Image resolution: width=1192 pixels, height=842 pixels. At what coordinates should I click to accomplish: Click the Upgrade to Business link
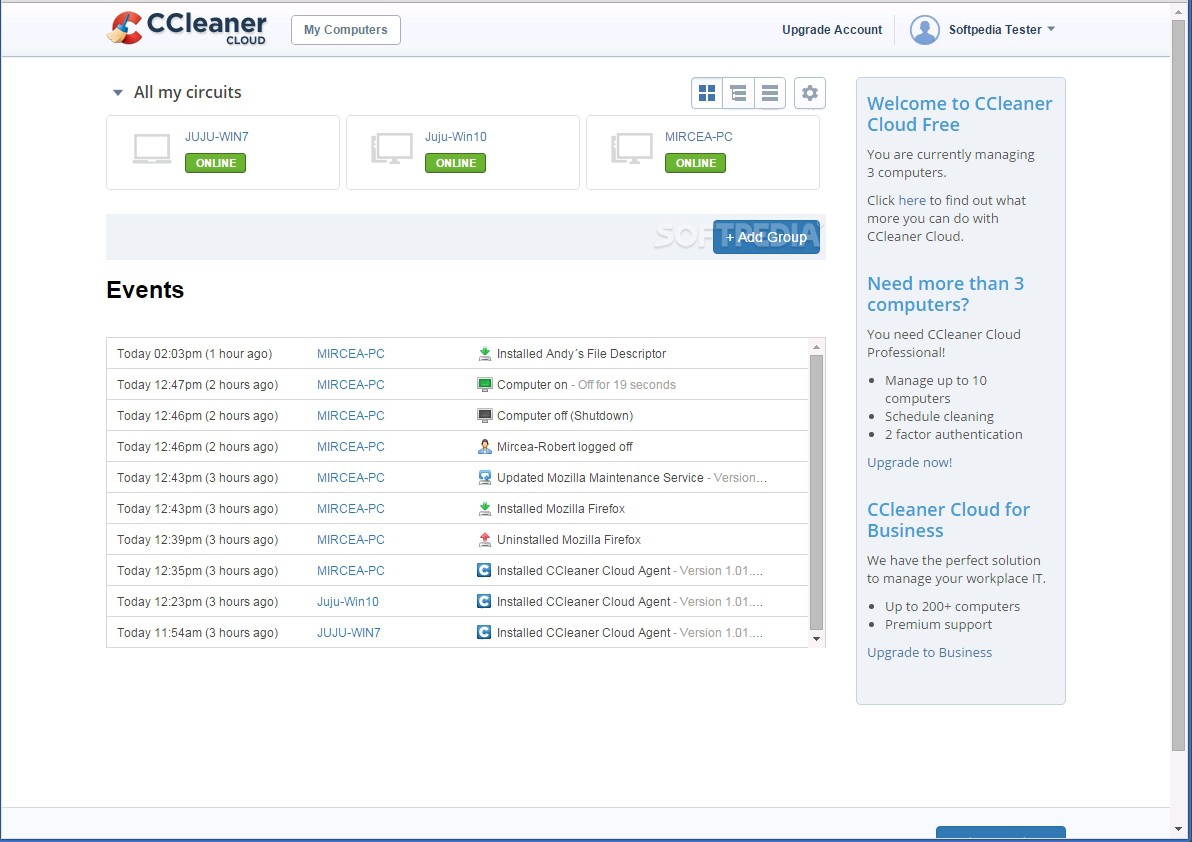click(x=930, y=652)
